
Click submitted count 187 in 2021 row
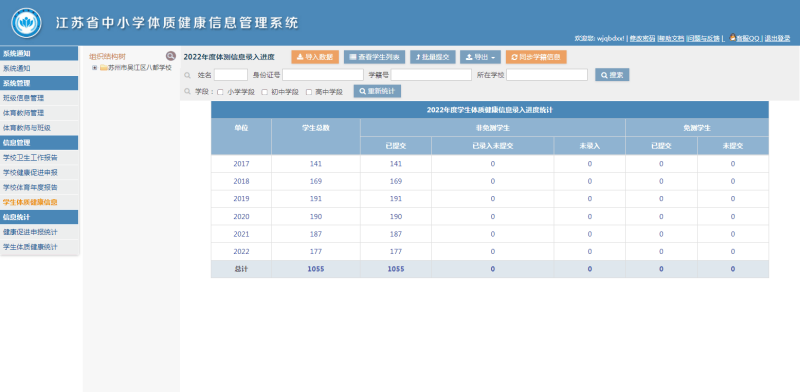coord(396,234)
